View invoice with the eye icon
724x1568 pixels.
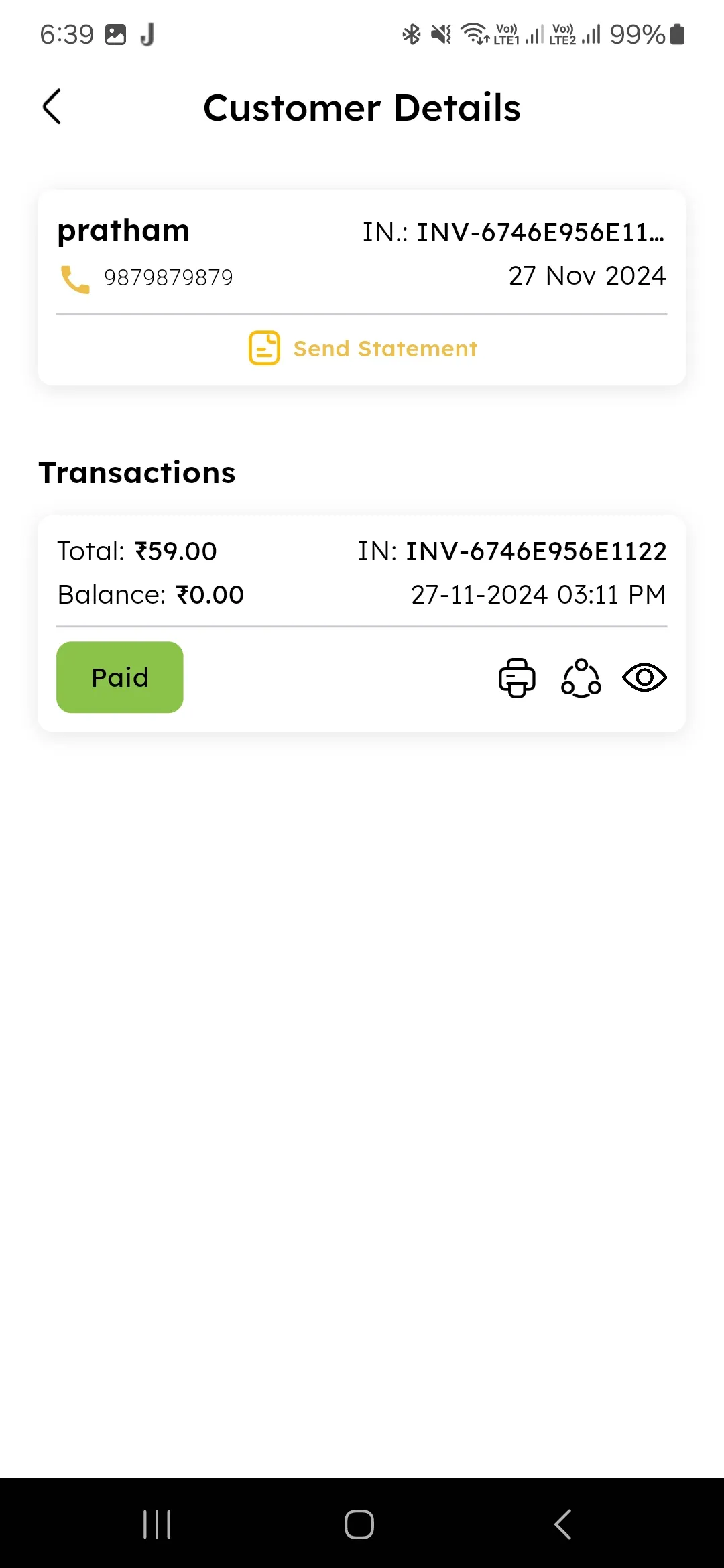[644, 677]
